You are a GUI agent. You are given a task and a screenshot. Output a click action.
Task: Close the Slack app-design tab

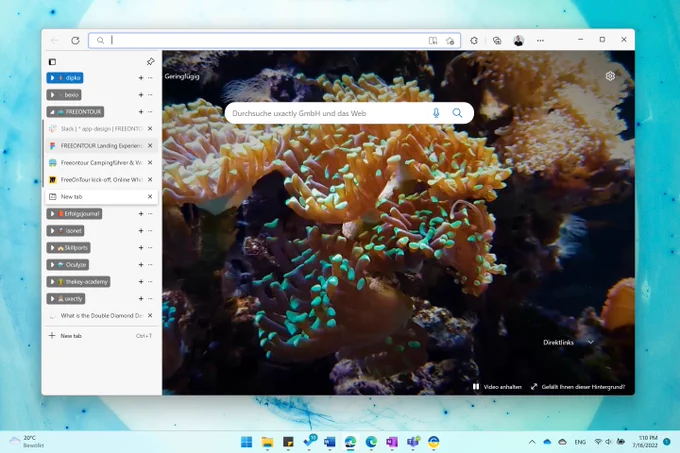pos(150,129)
